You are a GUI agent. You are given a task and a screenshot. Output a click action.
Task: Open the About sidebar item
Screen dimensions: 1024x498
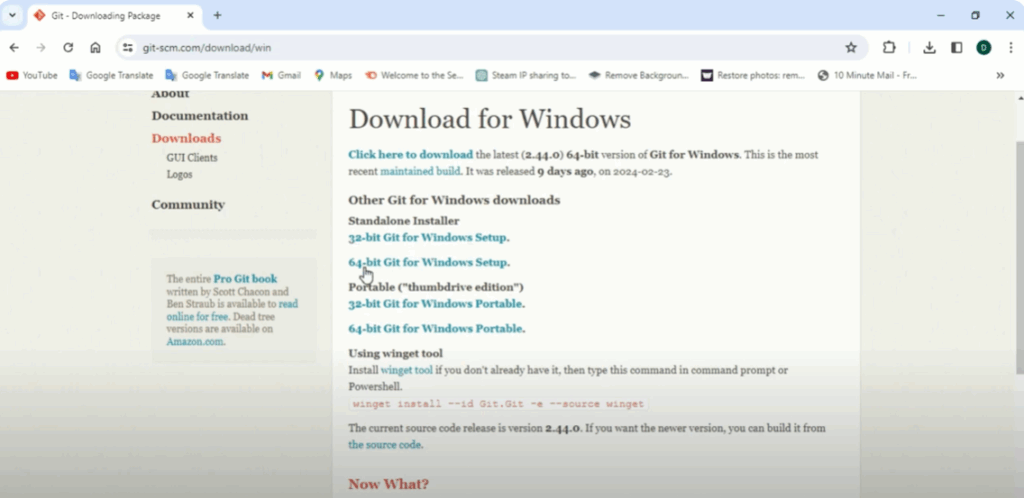[170, 94]
